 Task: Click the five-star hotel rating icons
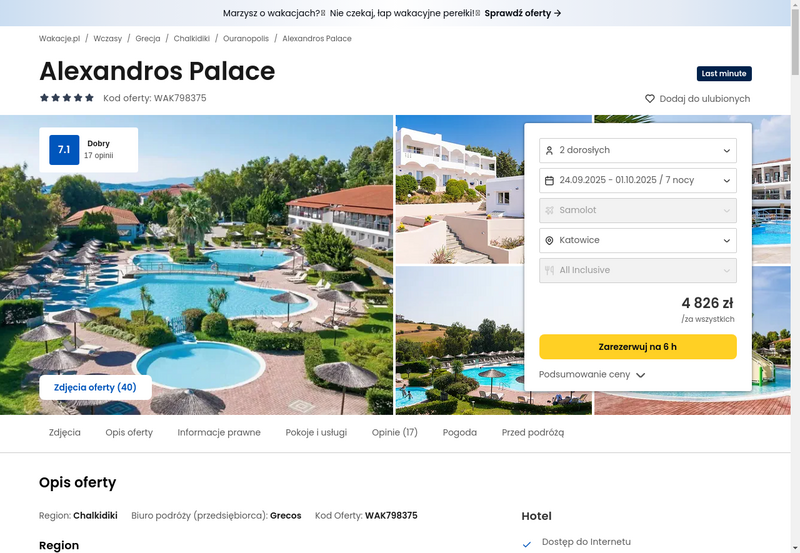67,97
